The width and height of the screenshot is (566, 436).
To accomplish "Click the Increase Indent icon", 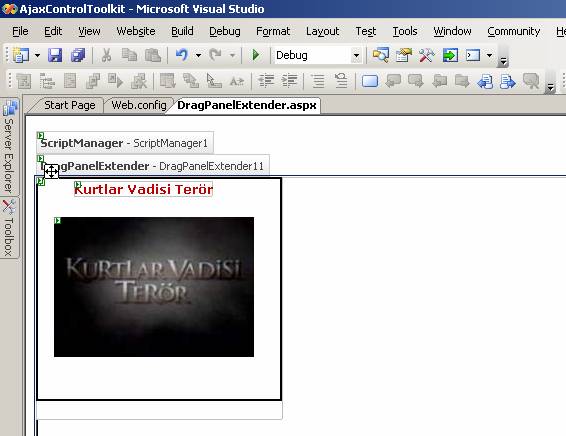I will pos(289,80).
